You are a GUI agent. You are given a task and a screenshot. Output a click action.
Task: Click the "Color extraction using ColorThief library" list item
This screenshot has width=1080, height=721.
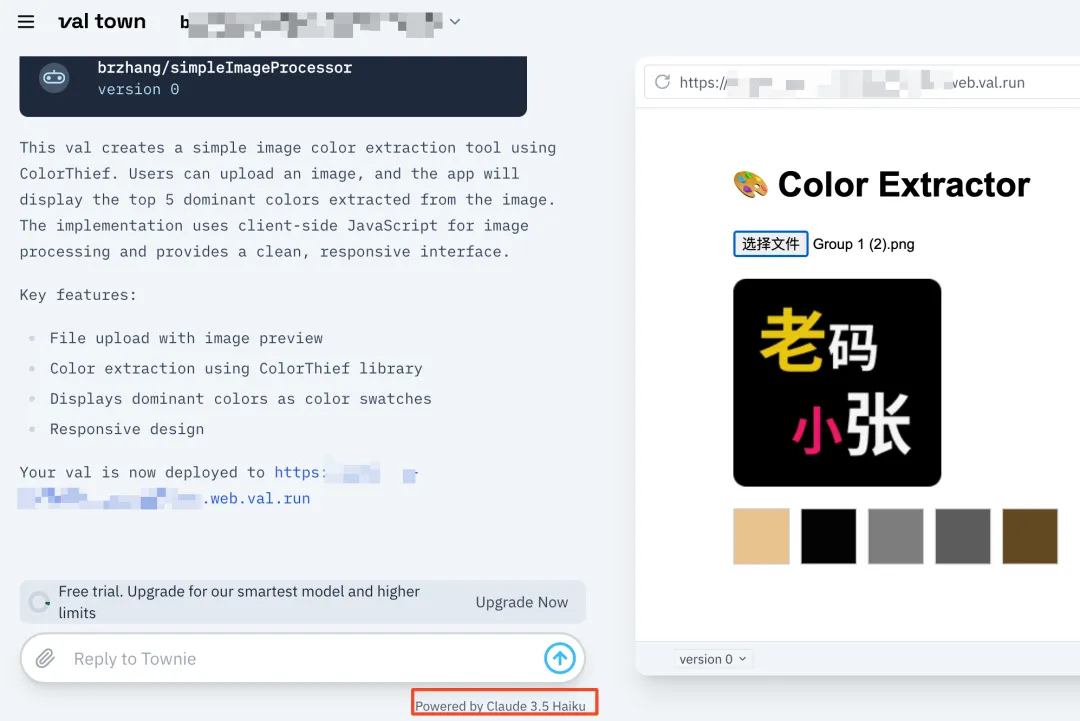click(x=236, y=368)
